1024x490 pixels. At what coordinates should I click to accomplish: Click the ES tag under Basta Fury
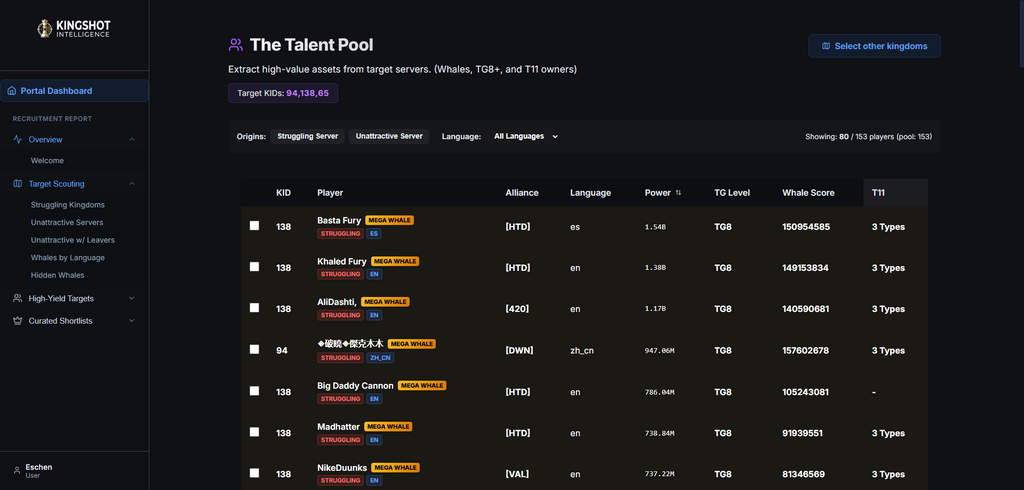pyautogui.click(x=374, y=233)
